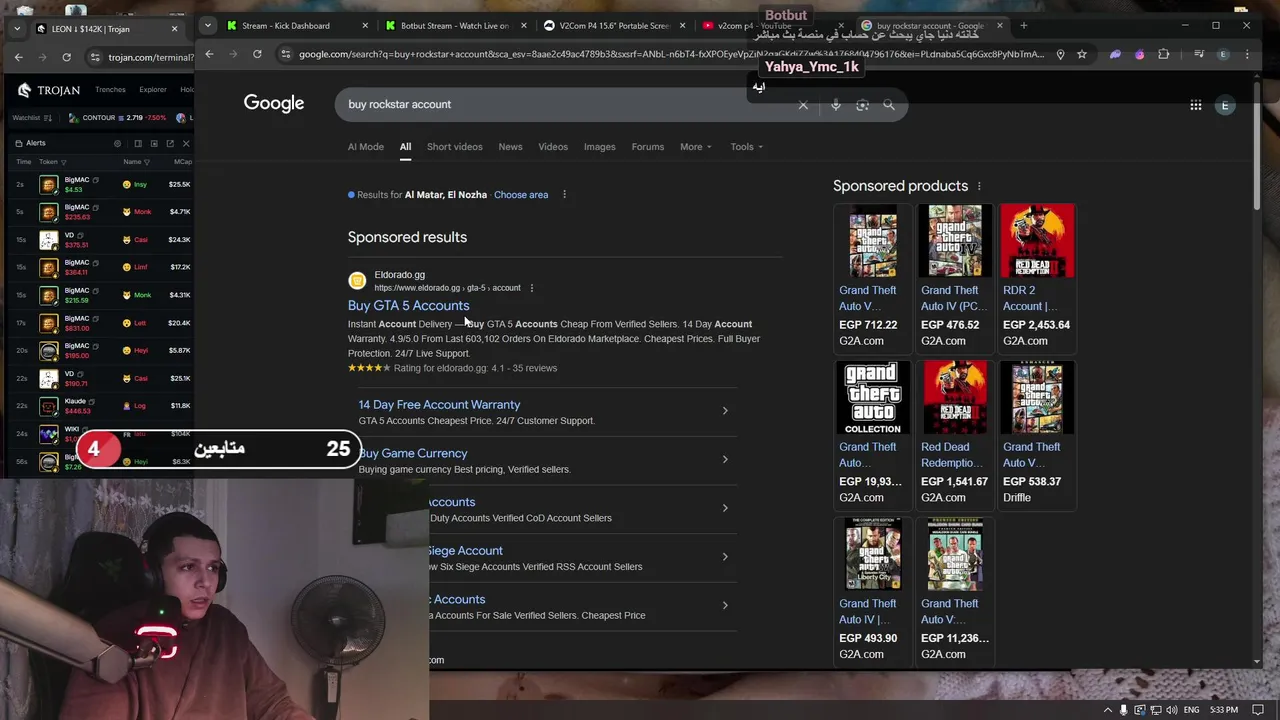Open RDR 2 Account product listing
The height and width of the screenshot is (720, 1280).
point(1037,278)
